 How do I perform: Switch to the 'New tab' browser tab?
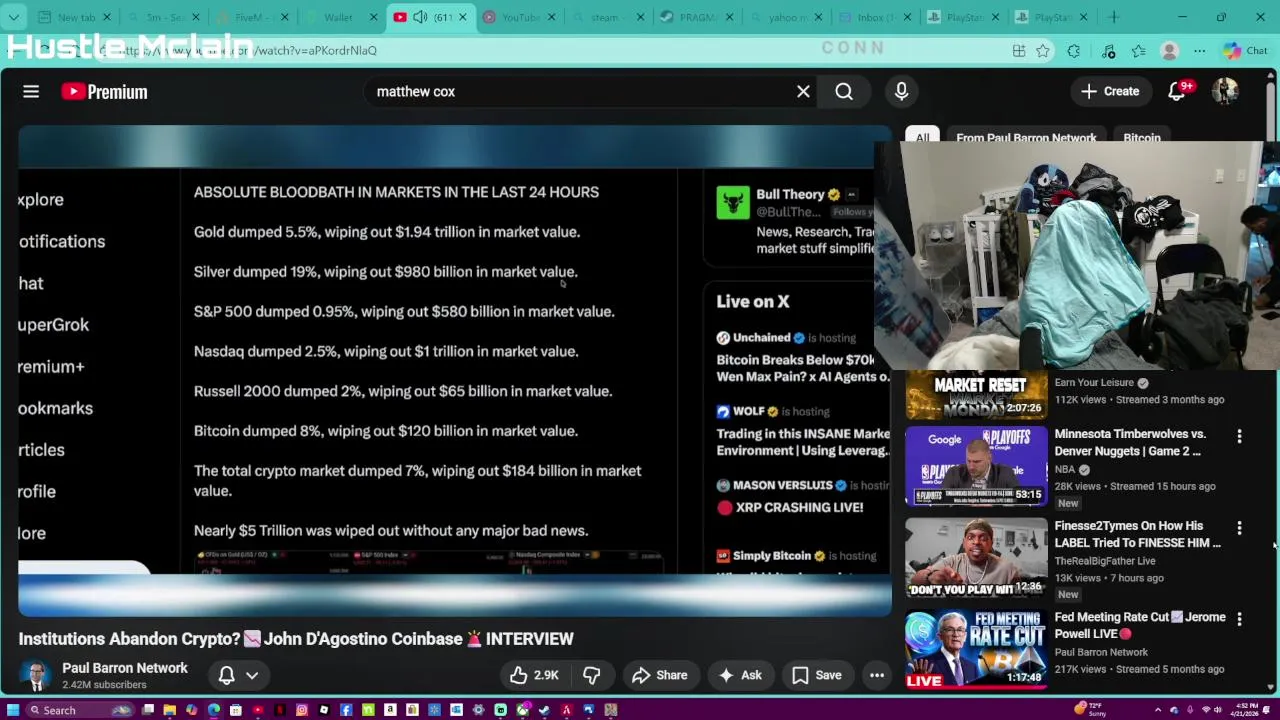(76, 17)
